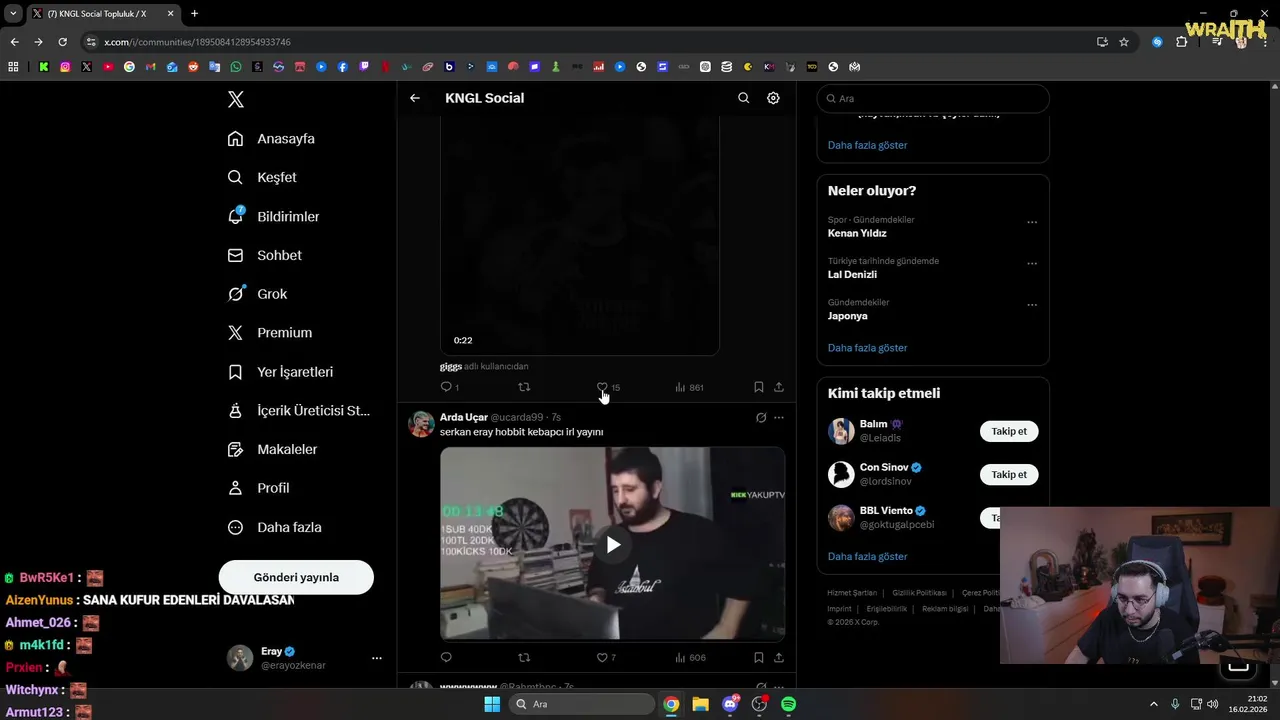Show more trends under Neler oluyor
Screen dimensions: 1280x720
point(867,348)
